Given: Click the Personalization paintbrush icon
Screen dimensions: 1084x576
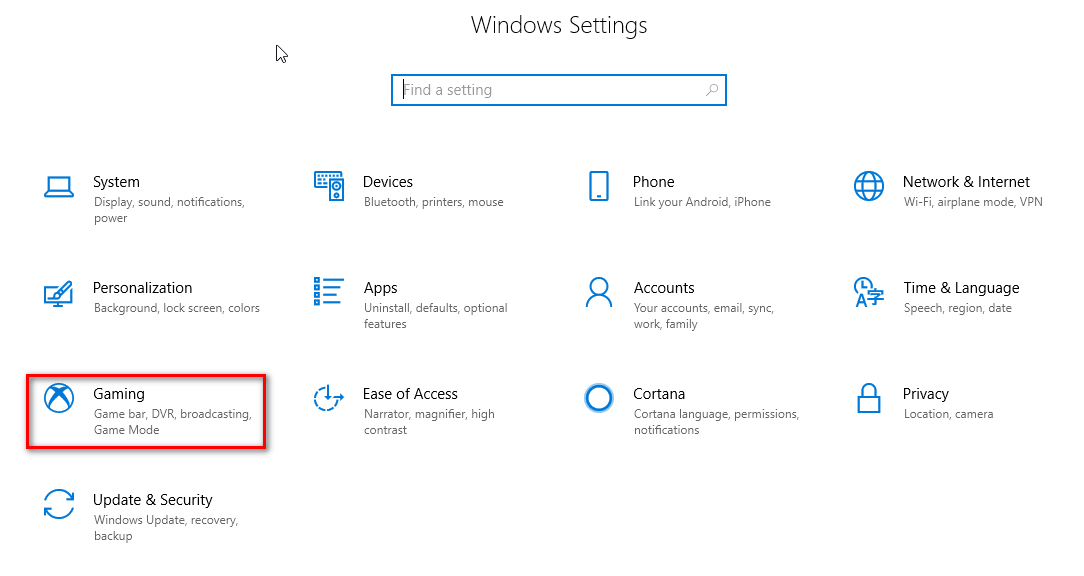Looking at the screenshot, I should [59, 293].
